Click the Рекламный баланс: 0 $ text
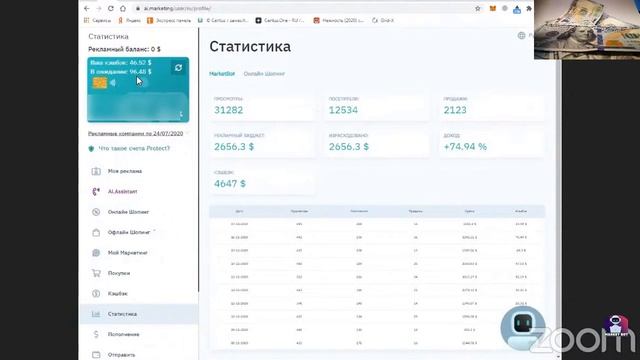The image size is (640, 360). [124, 49]
